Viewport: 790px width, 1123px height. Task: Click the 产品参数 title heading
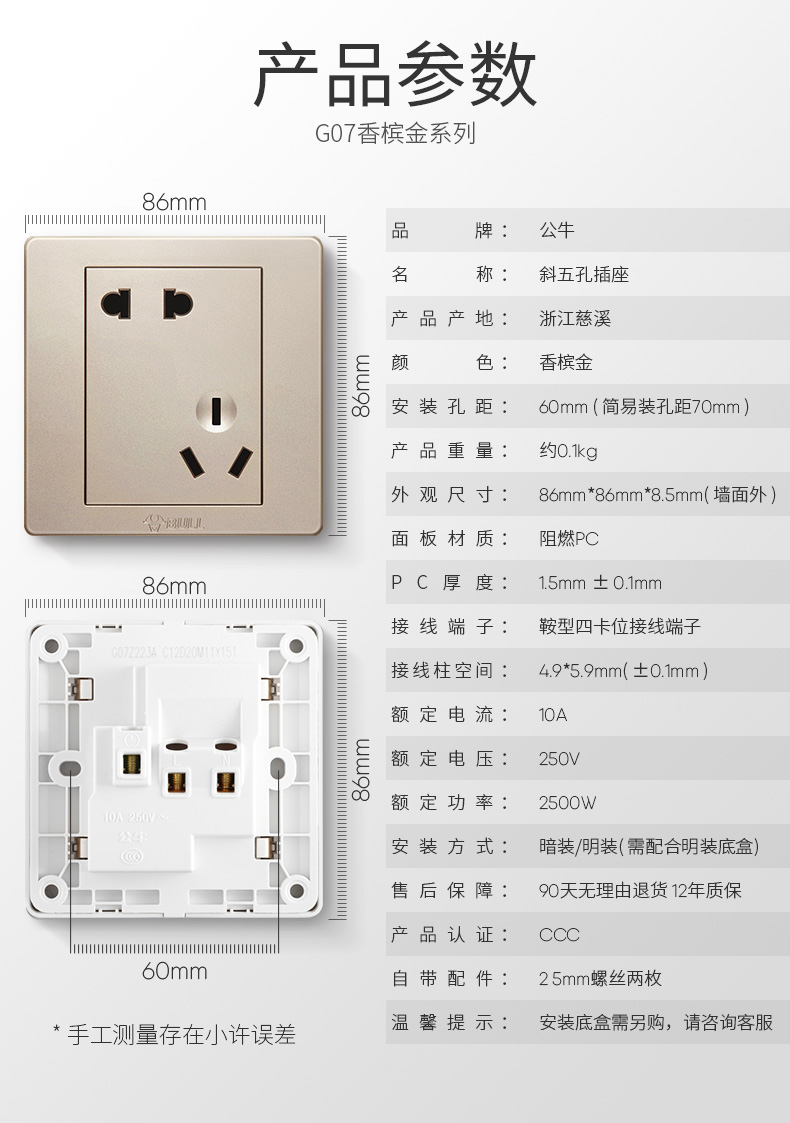395,74
